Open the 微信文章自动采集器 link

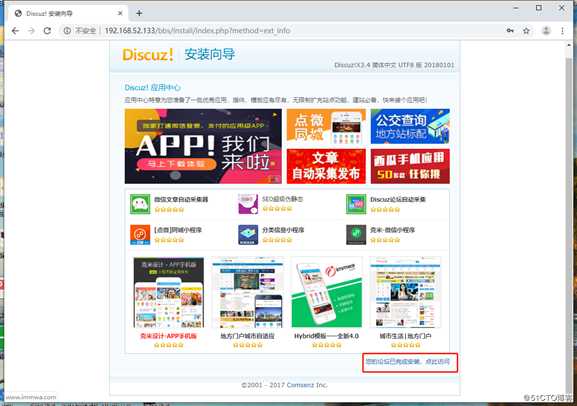[x=181, y=200]
